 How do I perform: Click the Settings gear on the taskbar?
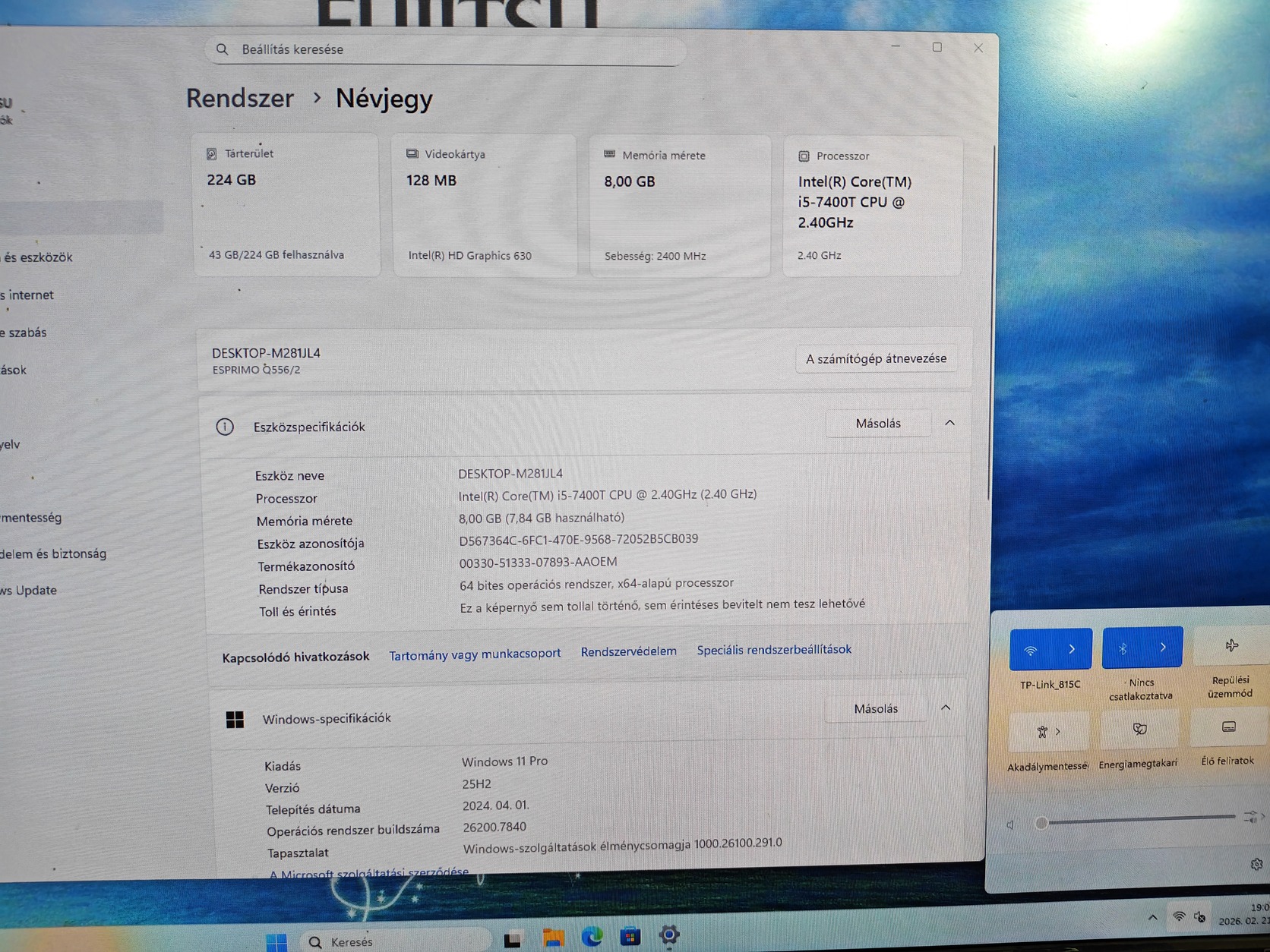pos(669,935)
